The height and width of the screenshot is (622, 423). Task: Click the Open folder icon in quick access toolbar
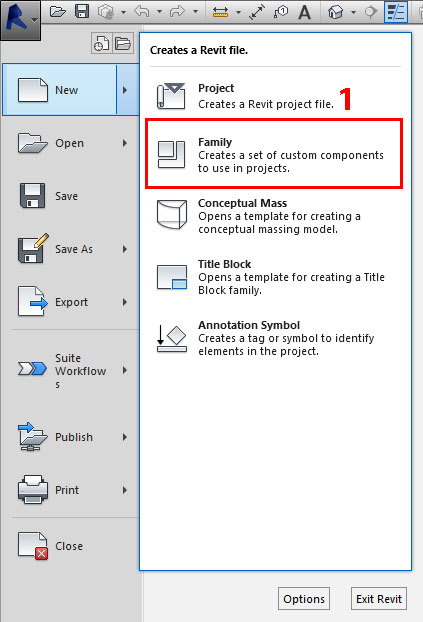click(58, 12)
